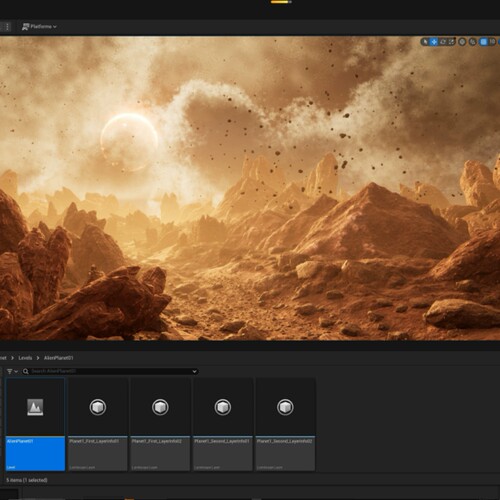
Task: Activate the Translate move gizmo tool
Action: 434,42
